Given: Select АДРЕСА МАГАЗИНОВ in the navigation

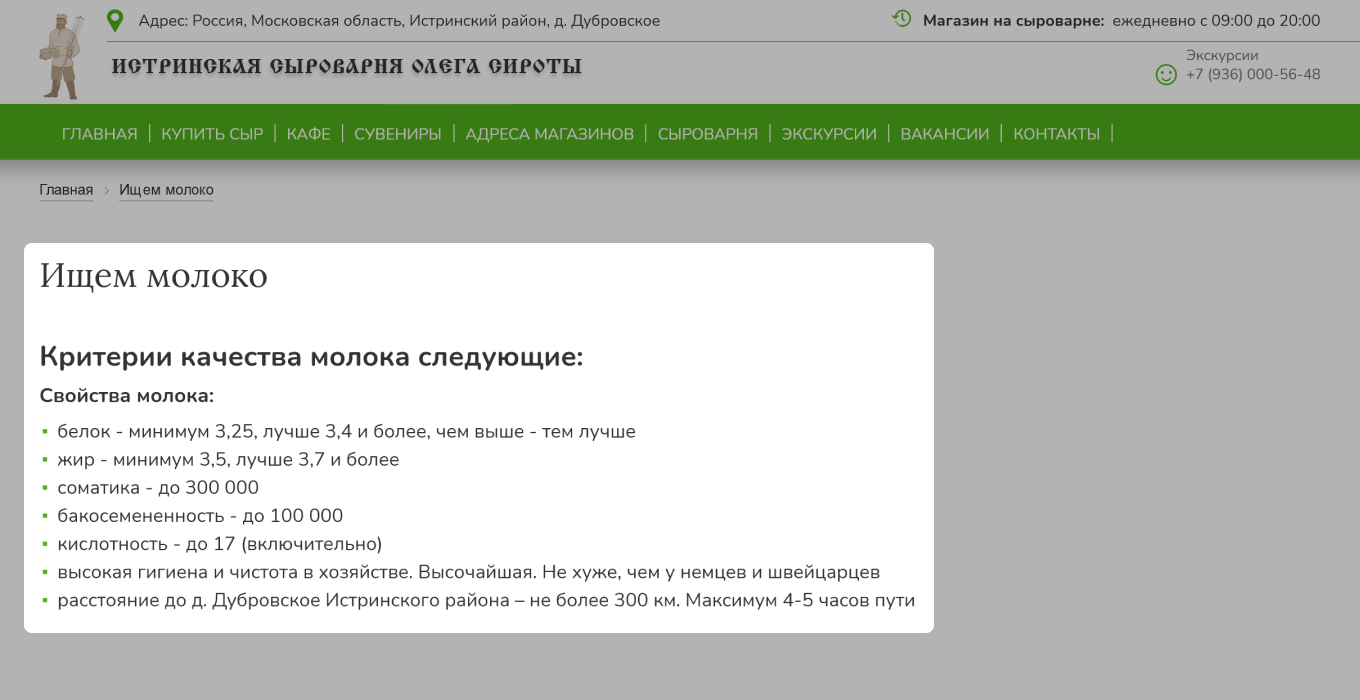Looking at the screenshot, I should [548, 132].
